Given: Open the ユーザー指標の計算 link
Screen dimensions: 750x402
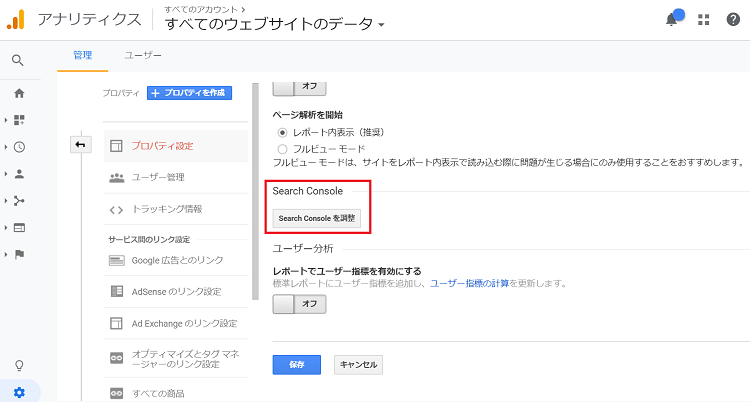Looking at the screenshot, I should coord(469,283).
